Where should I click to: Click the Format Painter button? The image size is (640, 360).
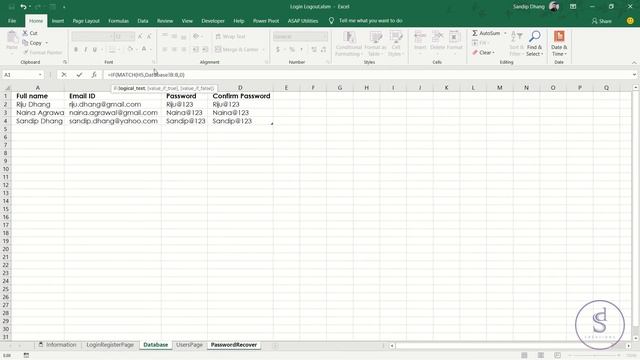pyautogui.click(x=42, y=53)
